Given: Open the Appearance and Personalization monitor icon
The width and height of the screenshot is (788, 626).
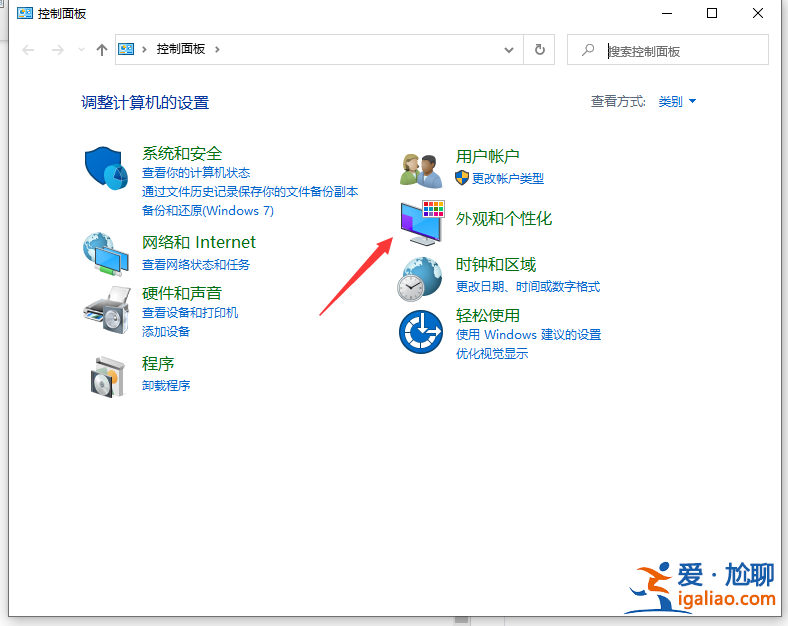Looking at the screenshot, I should click(x=422, y=223).
